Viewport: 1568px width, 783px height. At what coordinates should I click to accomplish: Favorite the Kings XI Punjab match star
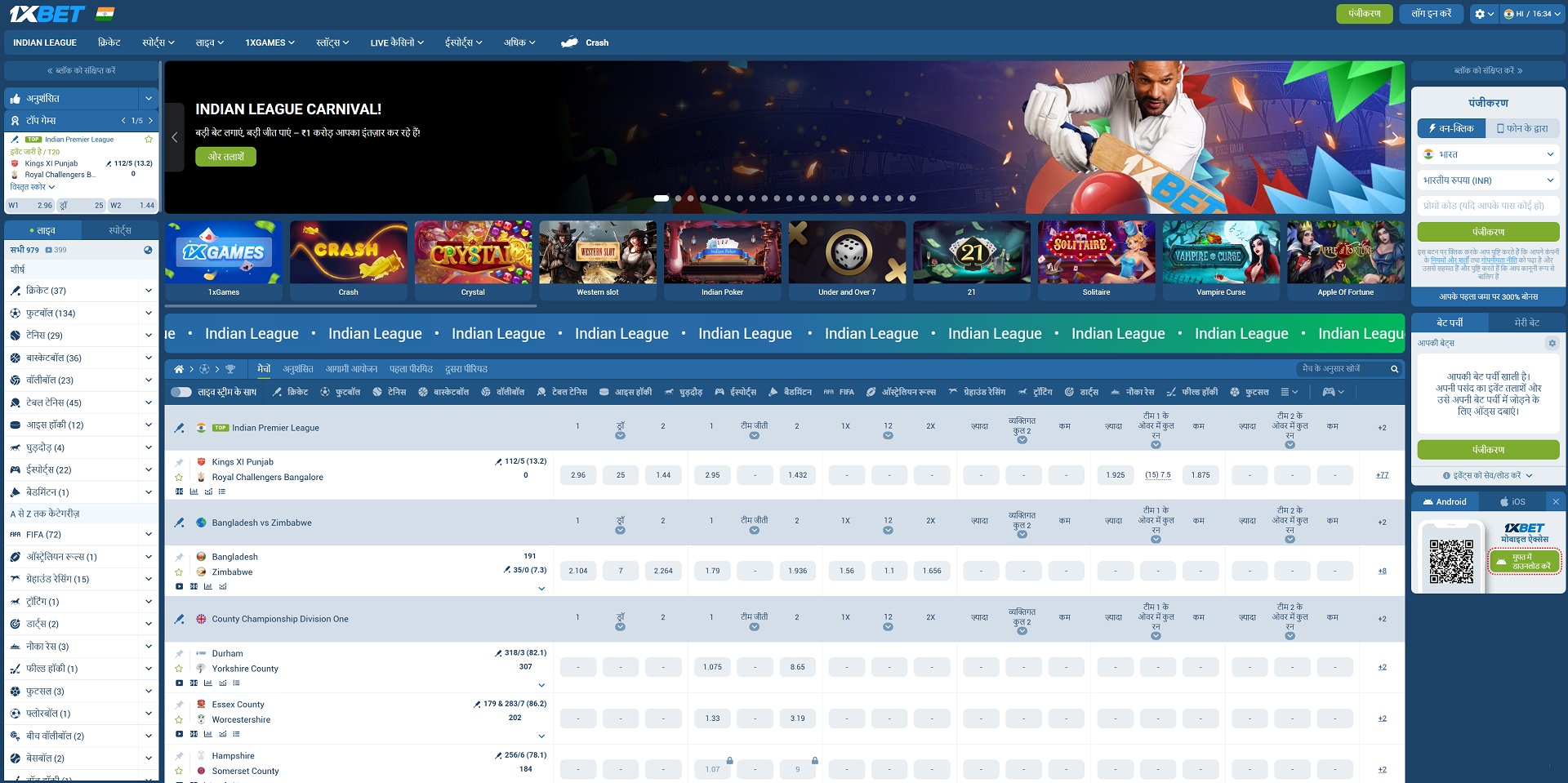point(179,477)
